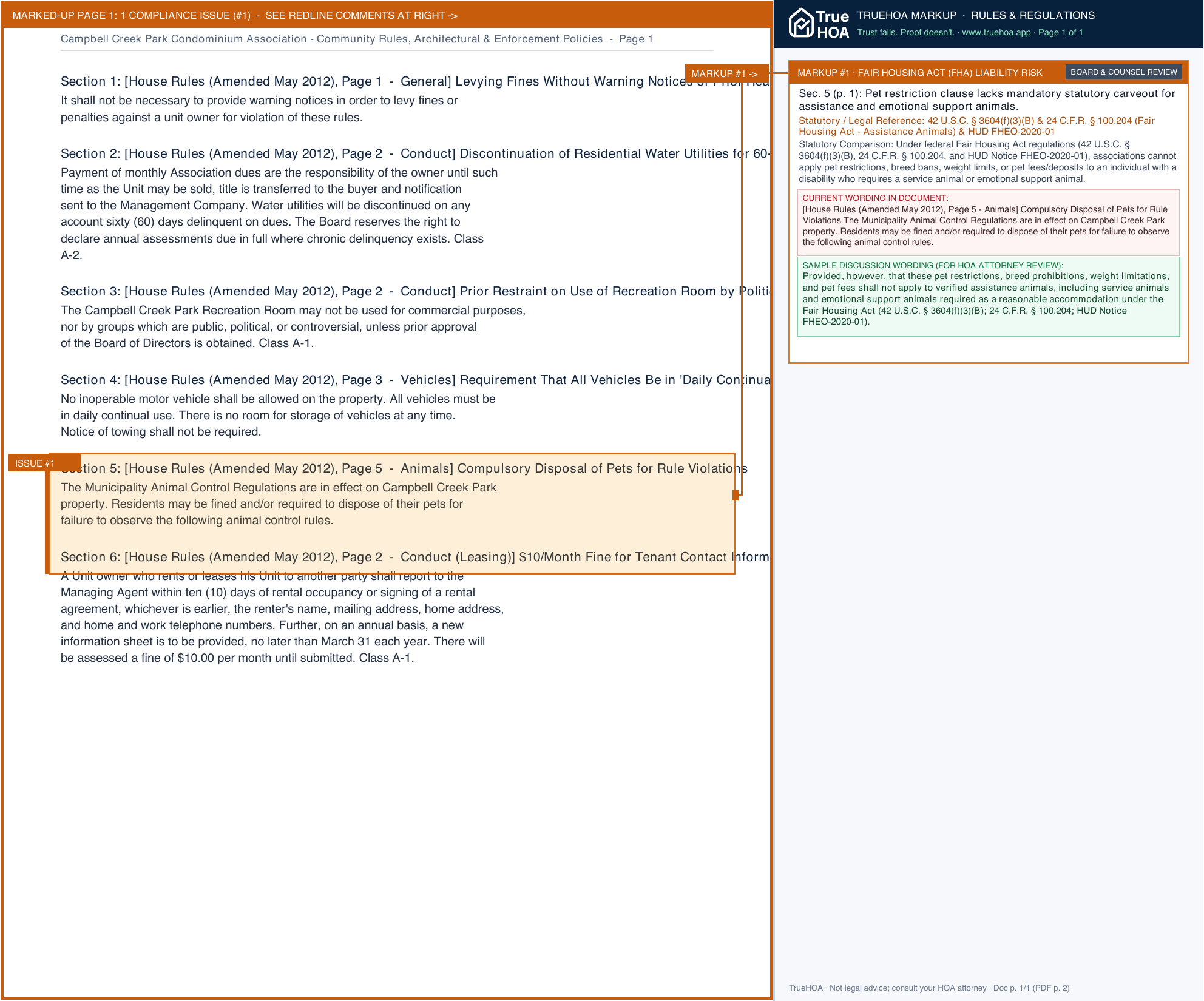Click the 'CURRENT WORDING IN DOCUMENT:' label

[875, 198]
